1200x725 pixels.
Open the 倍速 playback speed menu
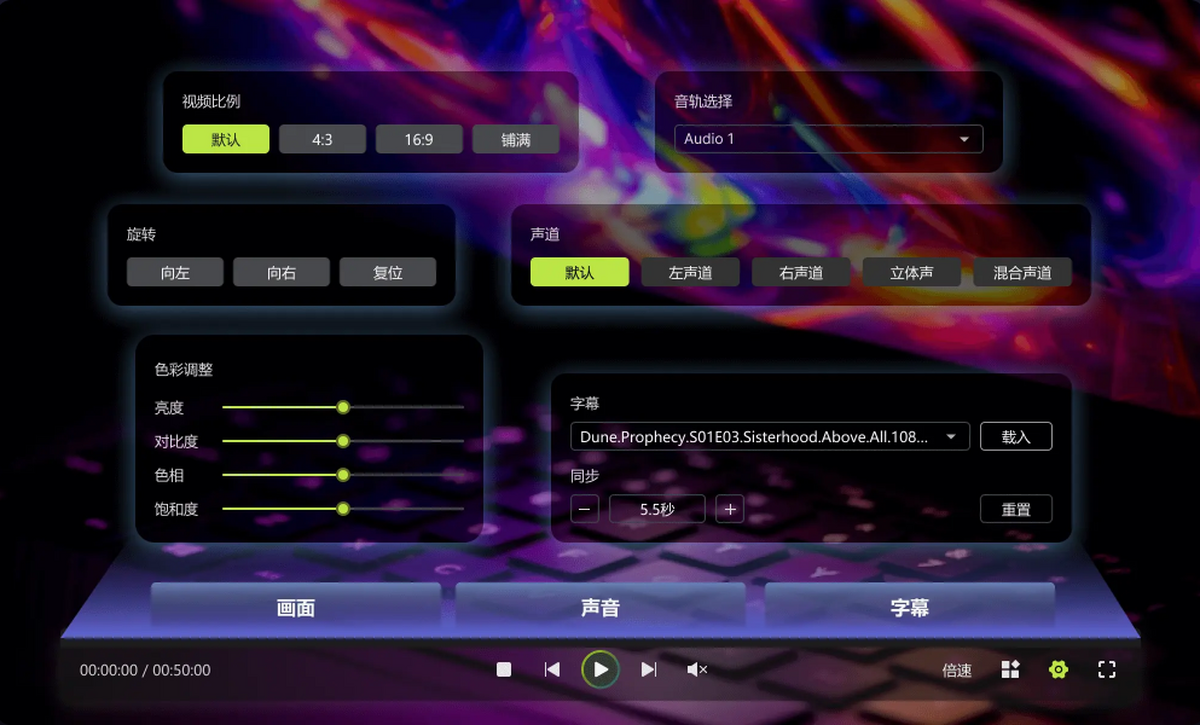(x=957, y=670)
